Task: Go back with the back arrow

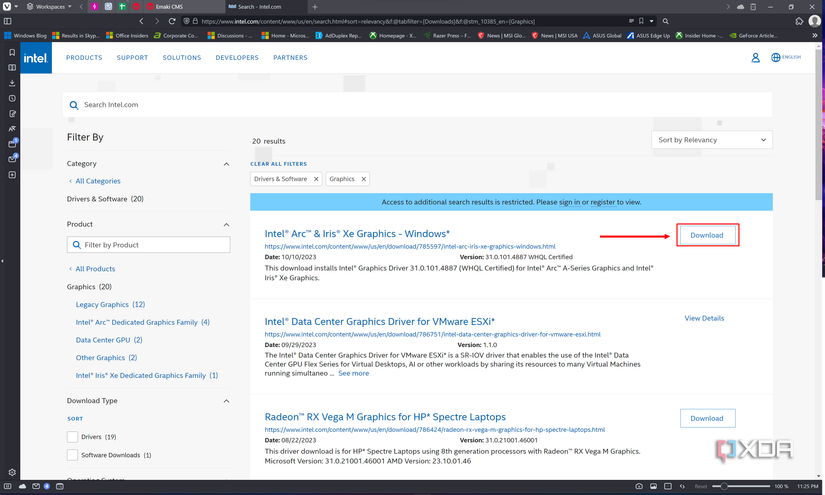Action: [x=141, y=21]
